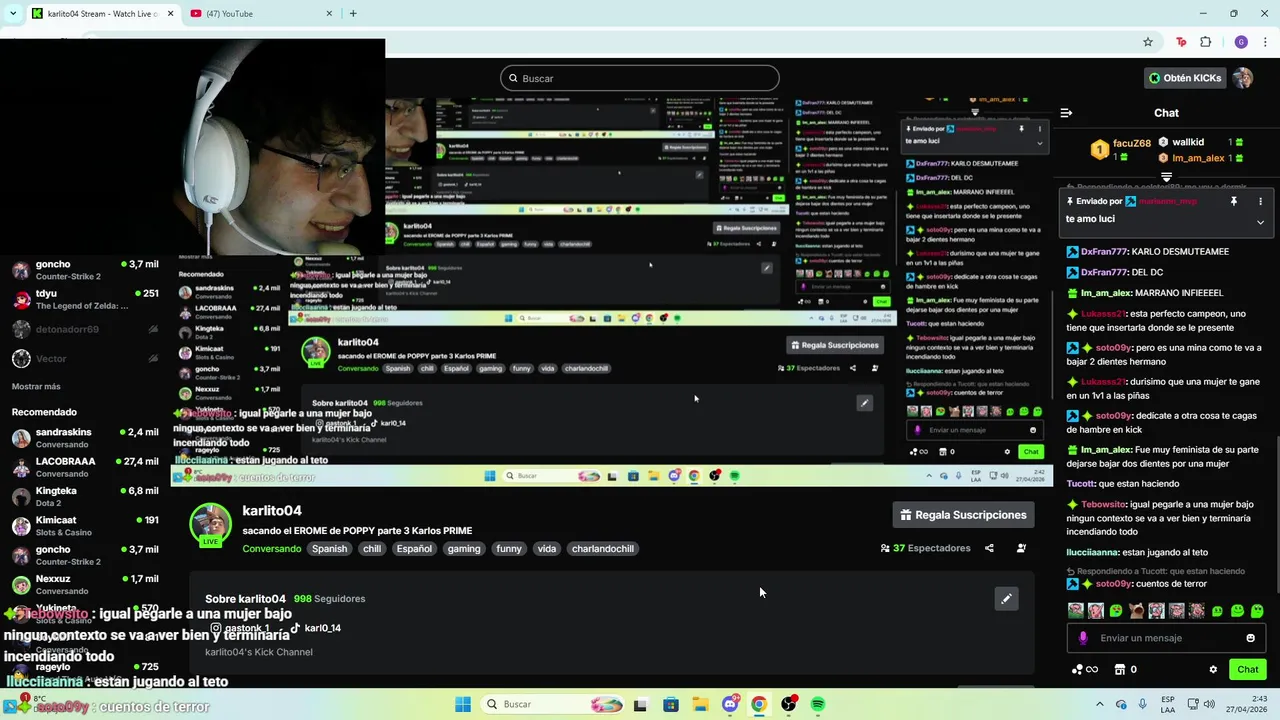Viewport: 1280px width, 720px height.
Task: Click user management icon right of share
Action: click(x=1021, y=548)
